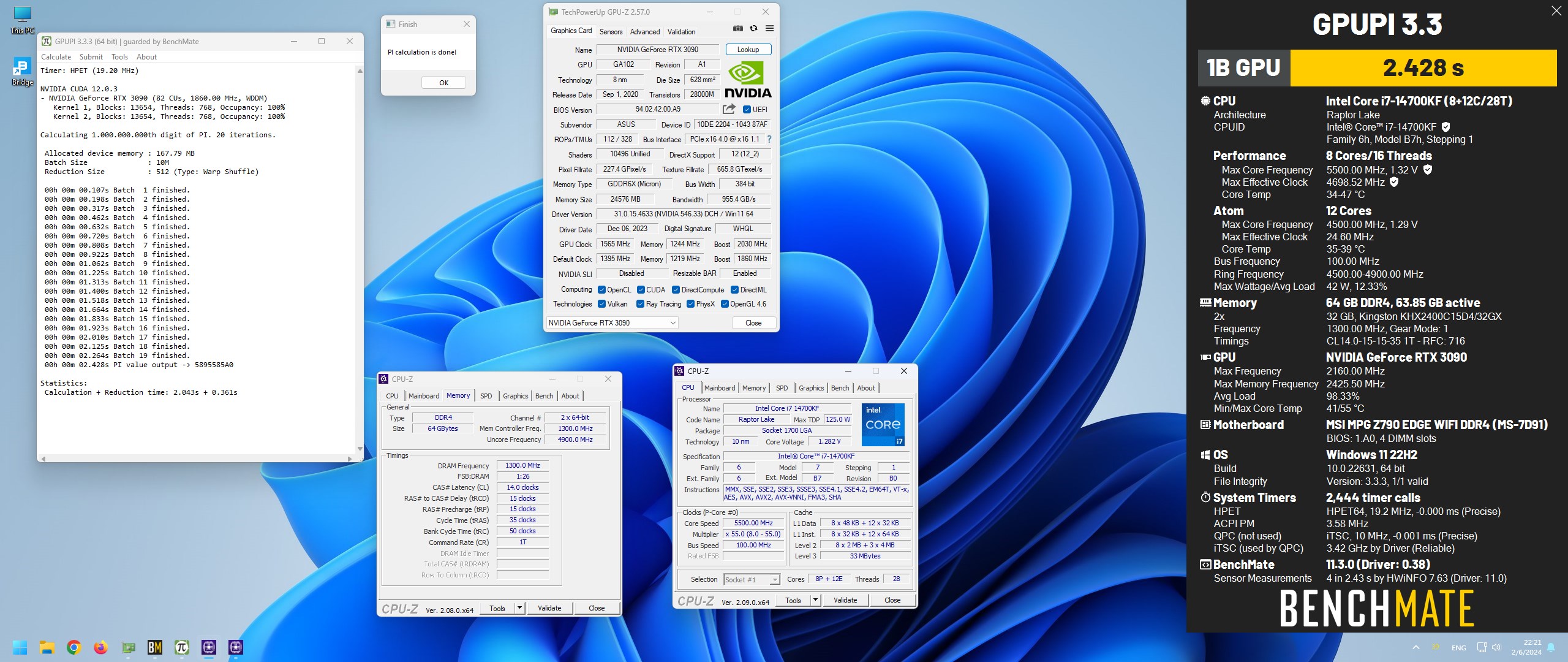Toggle the Vulkan checkbox
This screenshot has height=662, width=1568.
pos(601,304)
